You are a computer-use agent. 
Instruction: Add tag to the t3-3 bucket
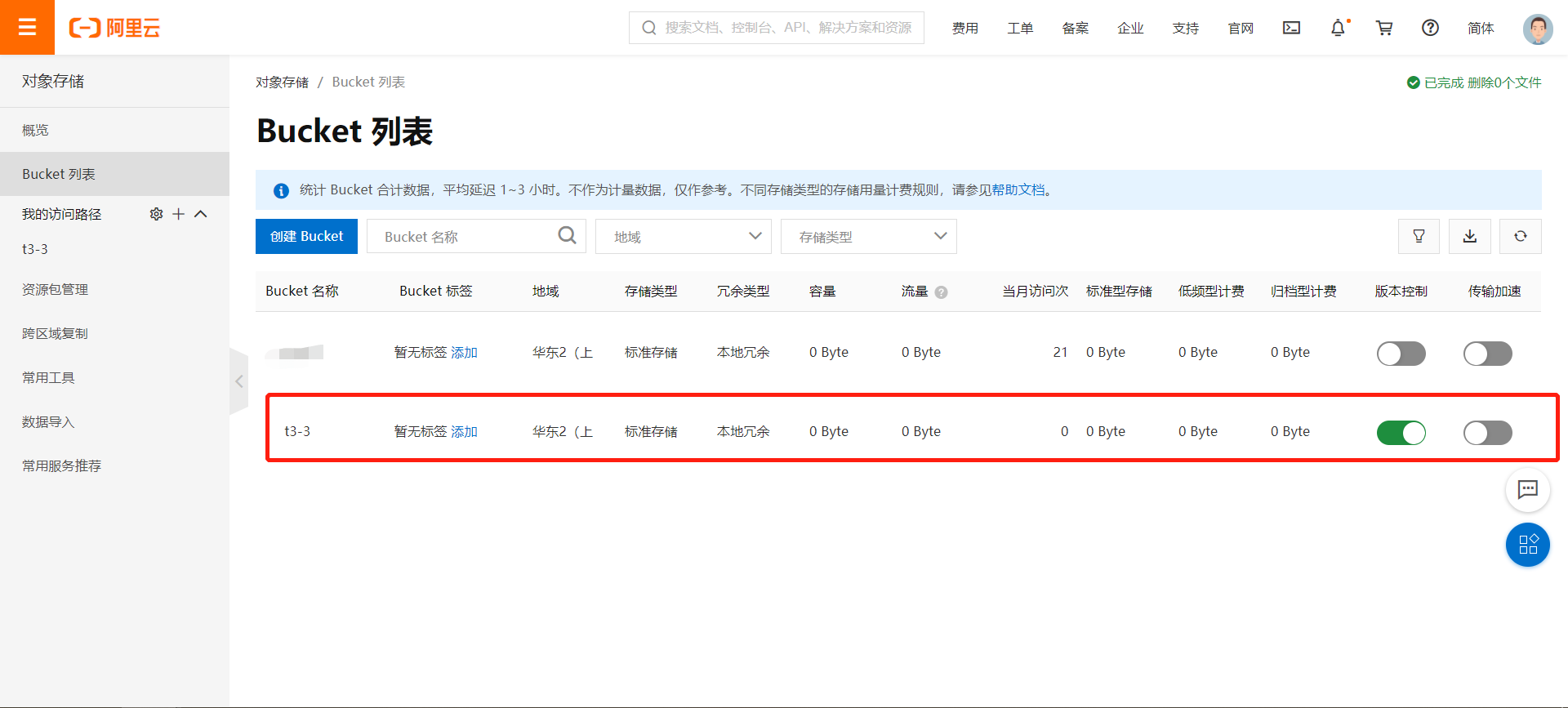click(x=464, y=431)
